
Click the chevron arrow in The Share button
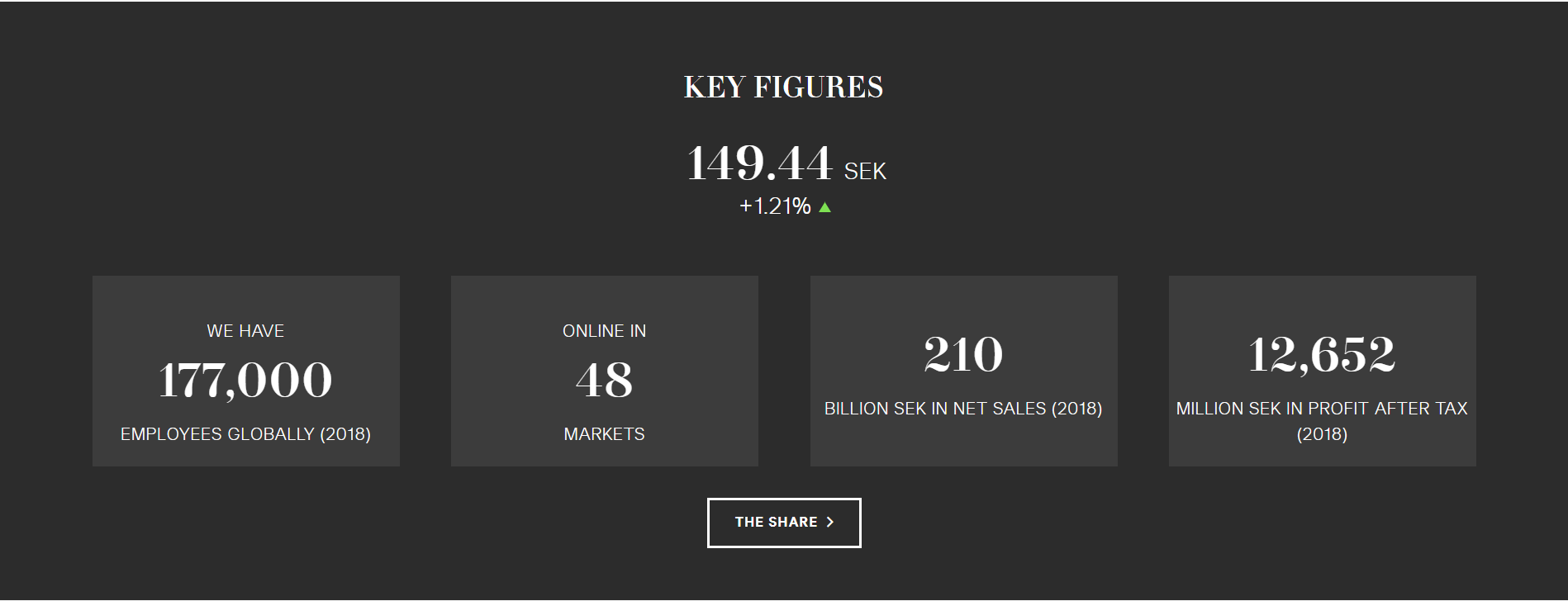pos(830,522)
